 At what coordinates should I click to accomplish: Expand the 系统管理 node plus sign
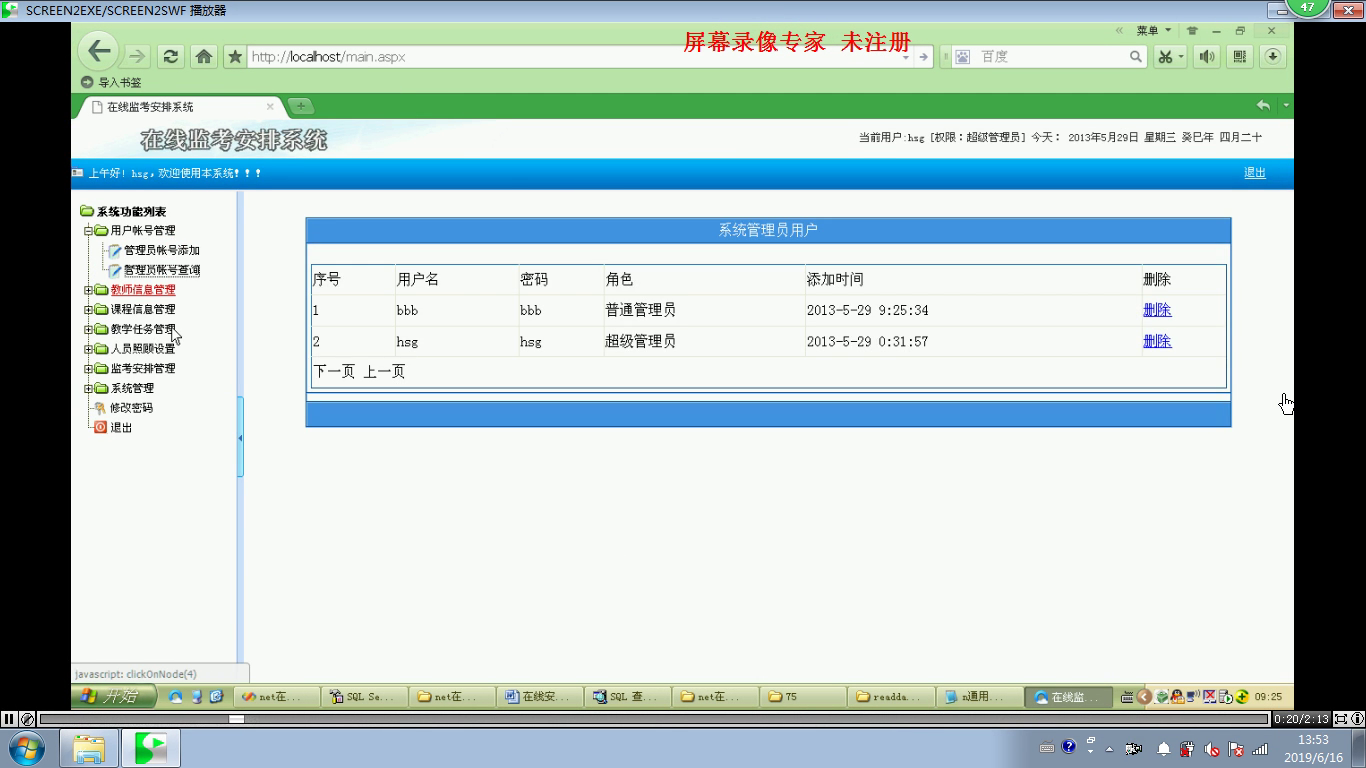(88, 388)
